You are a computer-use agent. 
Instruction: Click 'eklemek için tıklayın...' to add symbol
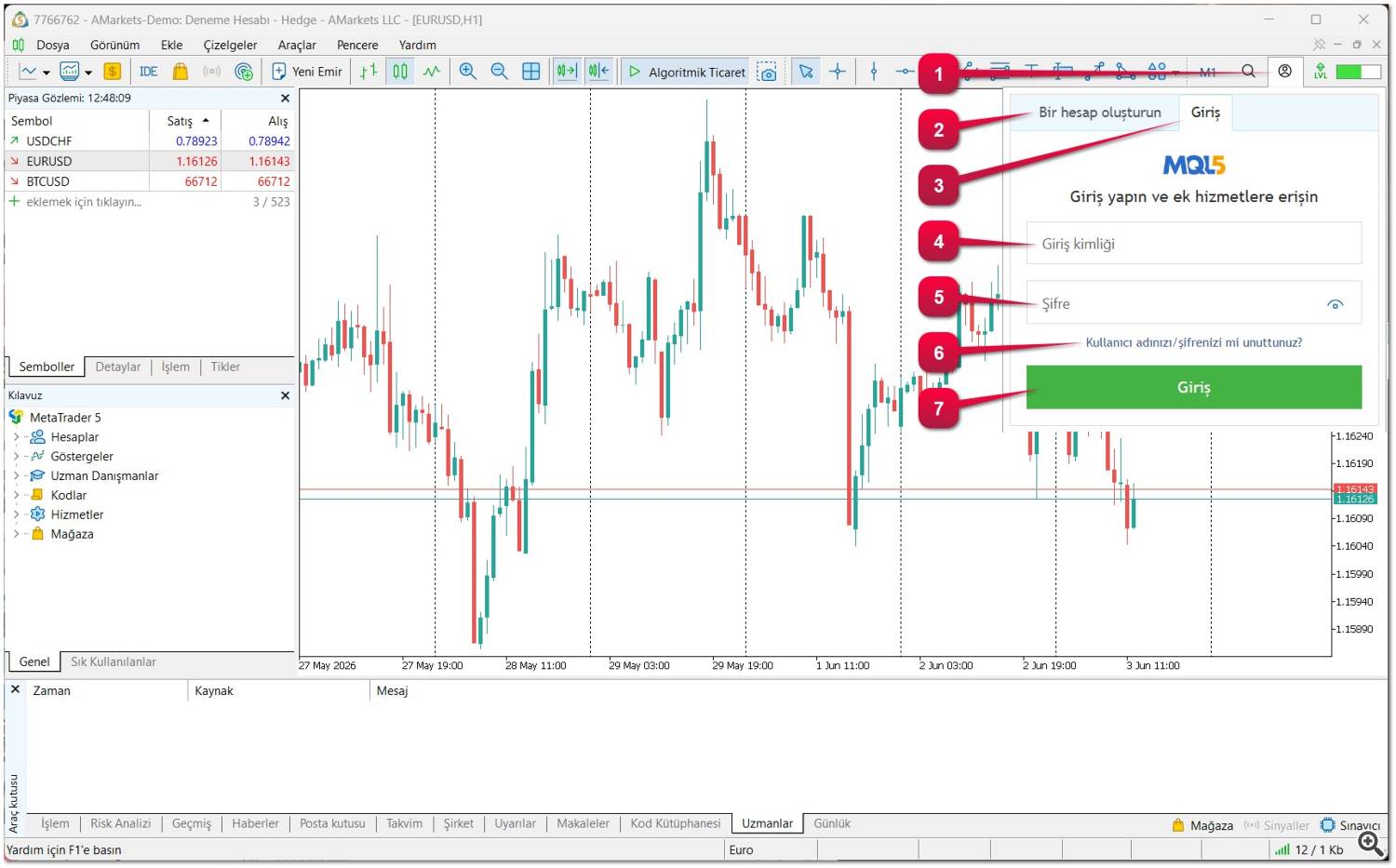84,202
